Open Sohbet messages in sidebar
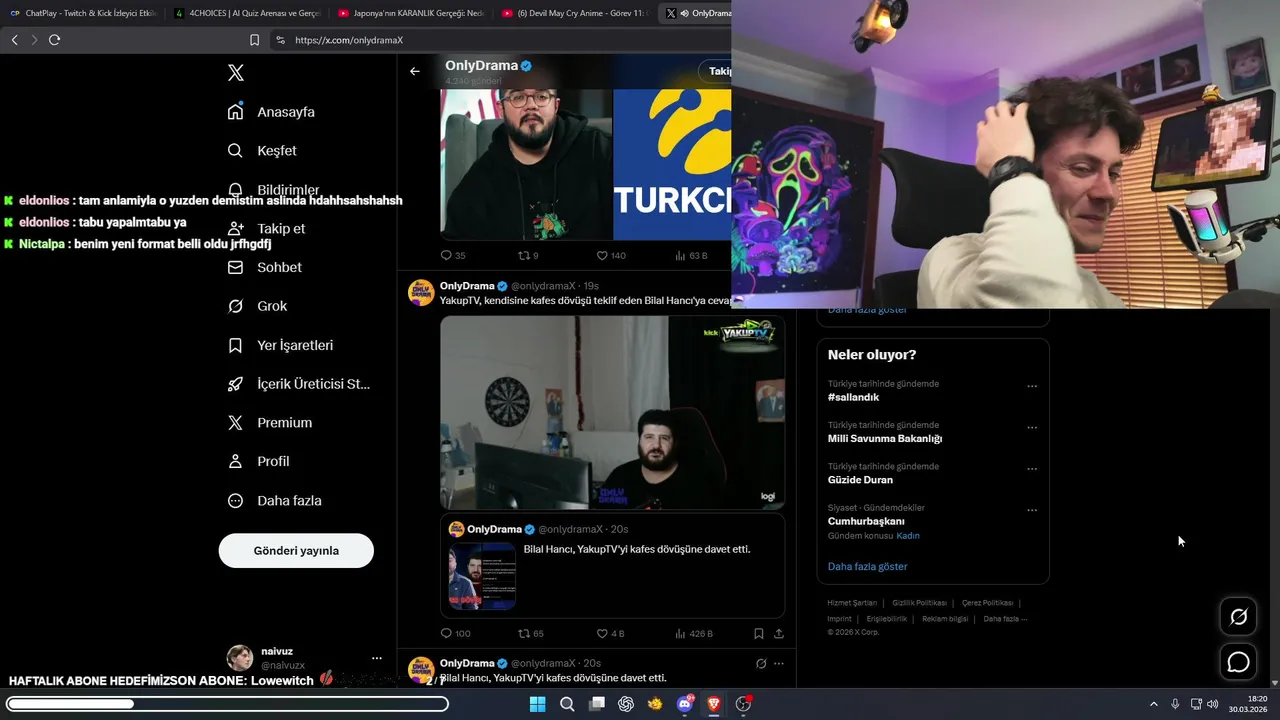The height and width of the screenshot is (720, 1280). (265, 267)
